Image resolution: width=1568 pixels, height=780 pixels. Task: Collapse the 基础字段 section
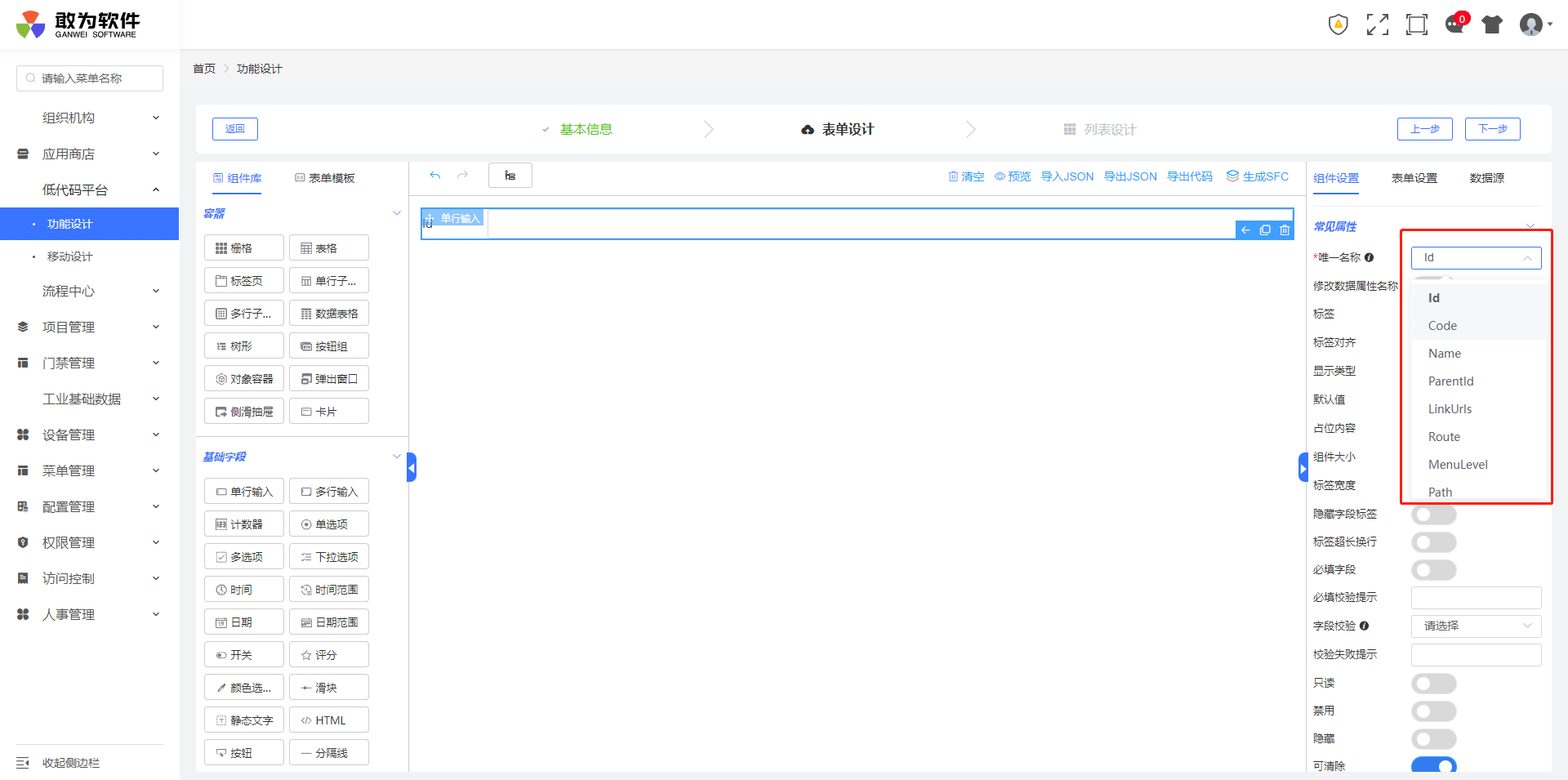click(x=397, y=457)
